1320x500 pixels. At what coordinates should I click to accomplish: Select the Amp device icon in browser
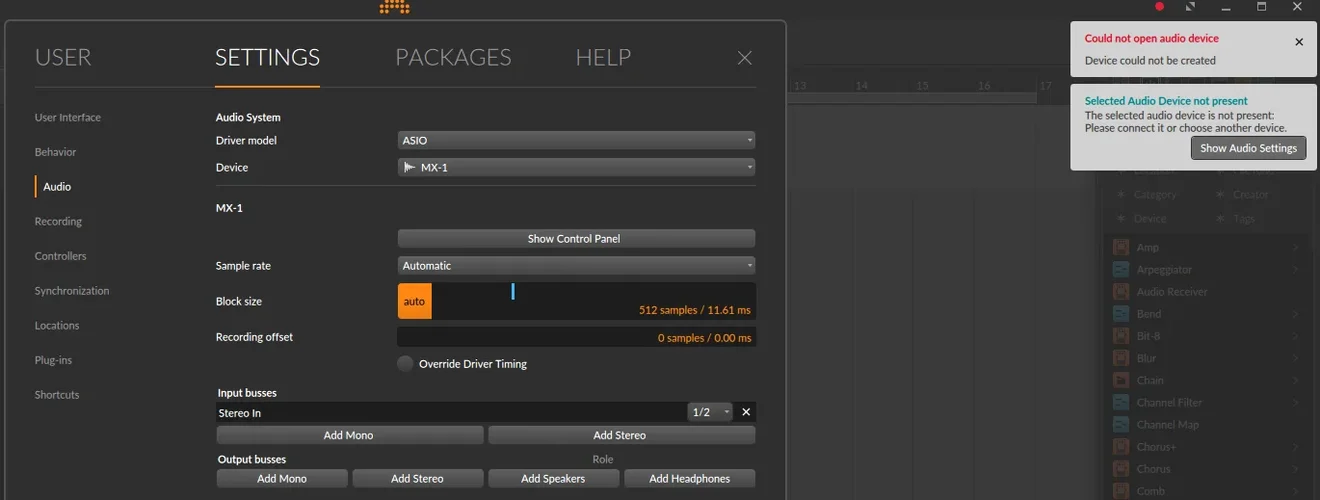[x=1121, y=247]
